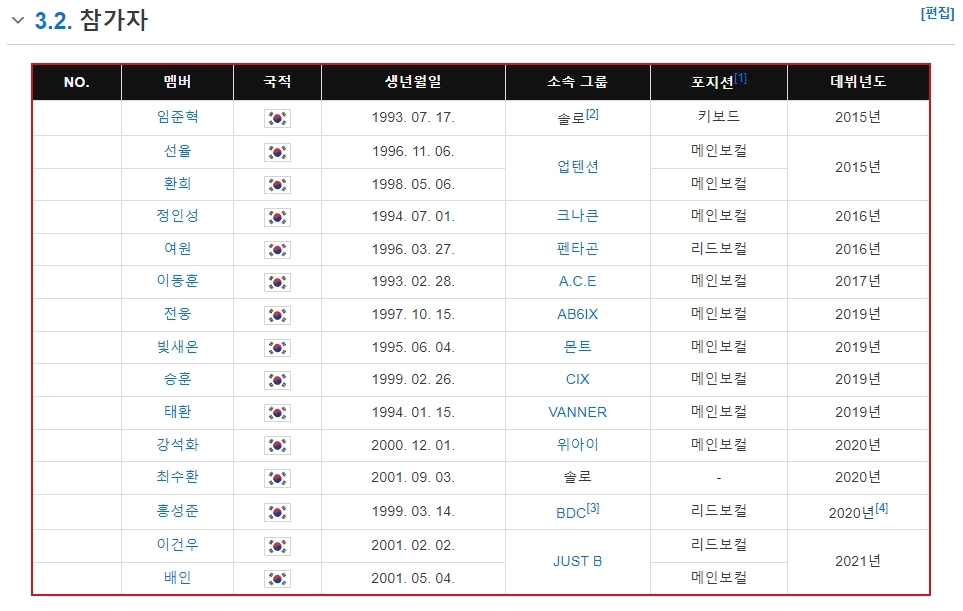Viewport: 963px width, 611px height.
Task: Click the 3.2. section number link
Action: [54, 21]
